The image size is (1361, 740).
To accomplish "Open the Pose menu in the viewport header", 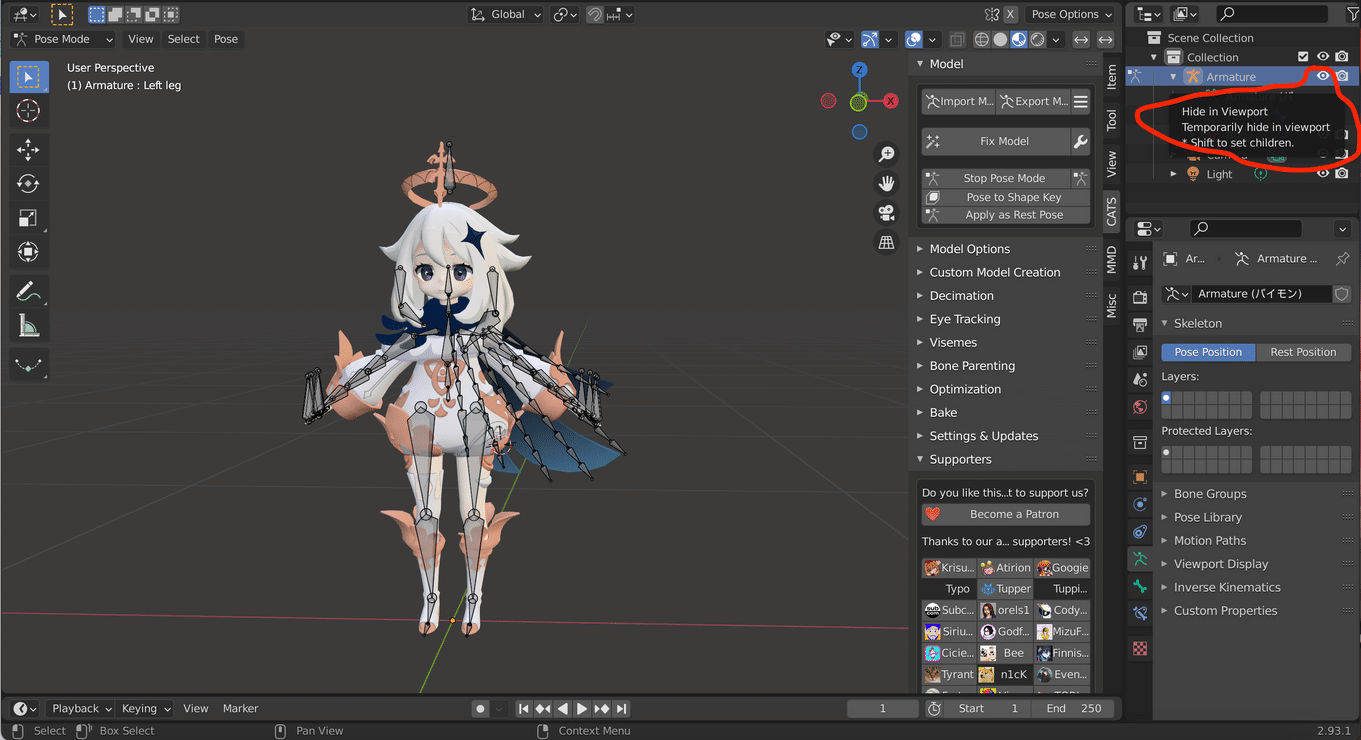I will click(x=226, y=38).
